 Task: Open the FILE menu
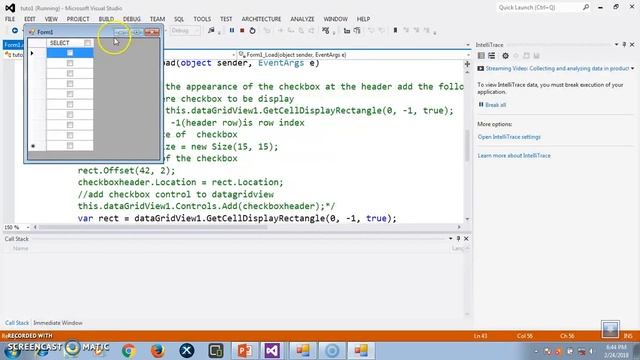(10, 19)
